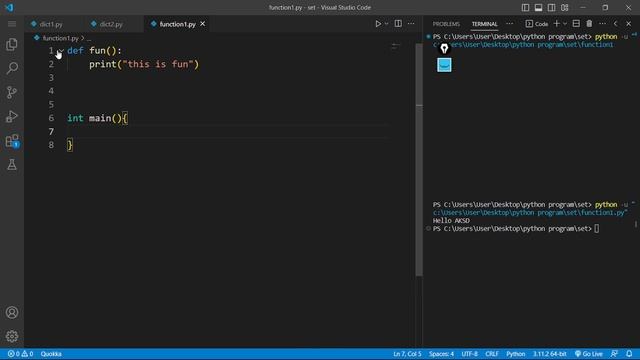Move the panel left with arrow icon
This screenshot has height=360, width=640.
coord(616,24)
